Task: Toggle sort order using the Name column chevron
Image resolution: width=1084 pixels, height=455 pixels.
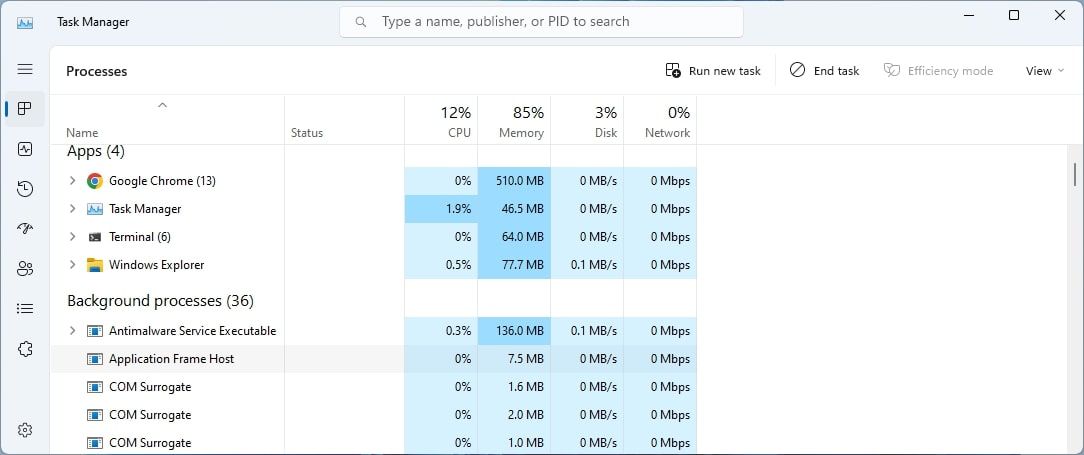Action: (x=162, y=106)
